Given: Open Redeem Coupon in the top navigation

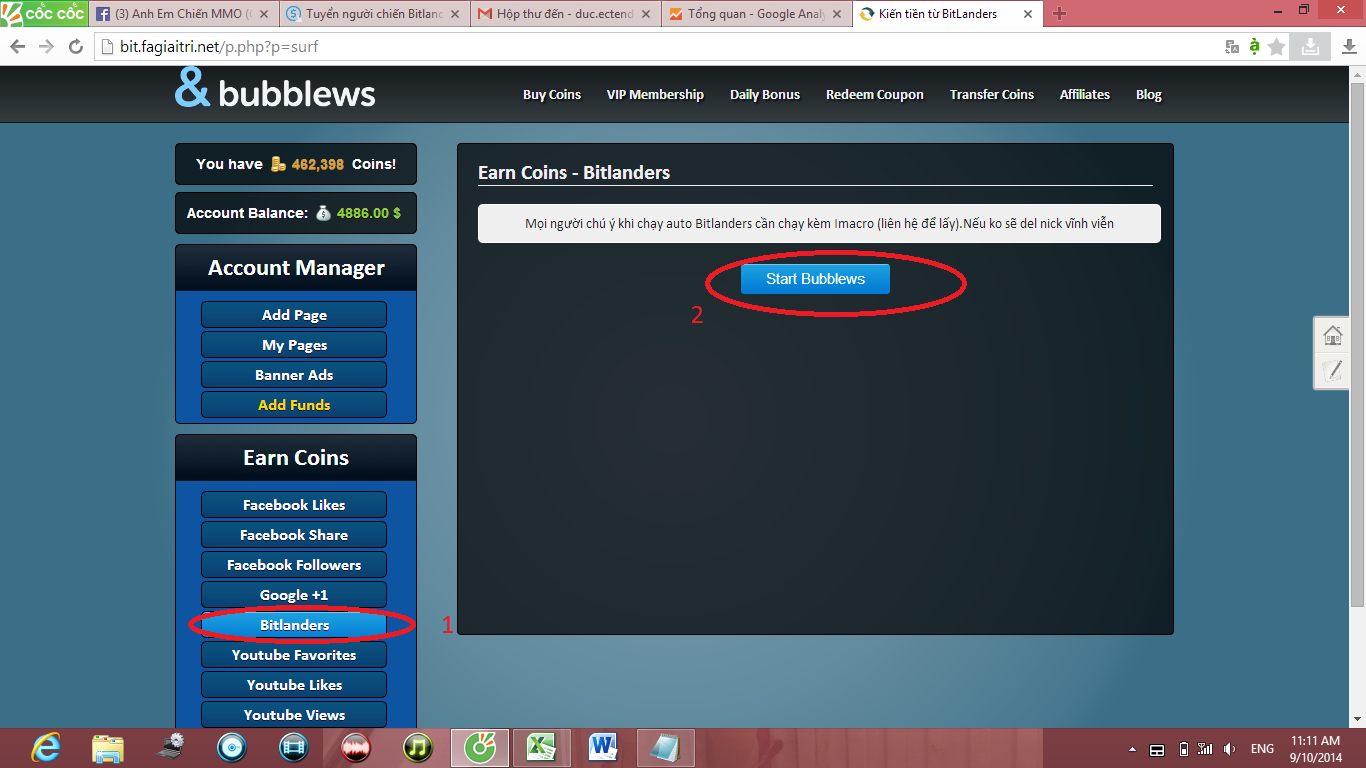Looking at the screenshot, I should [875, 95].
